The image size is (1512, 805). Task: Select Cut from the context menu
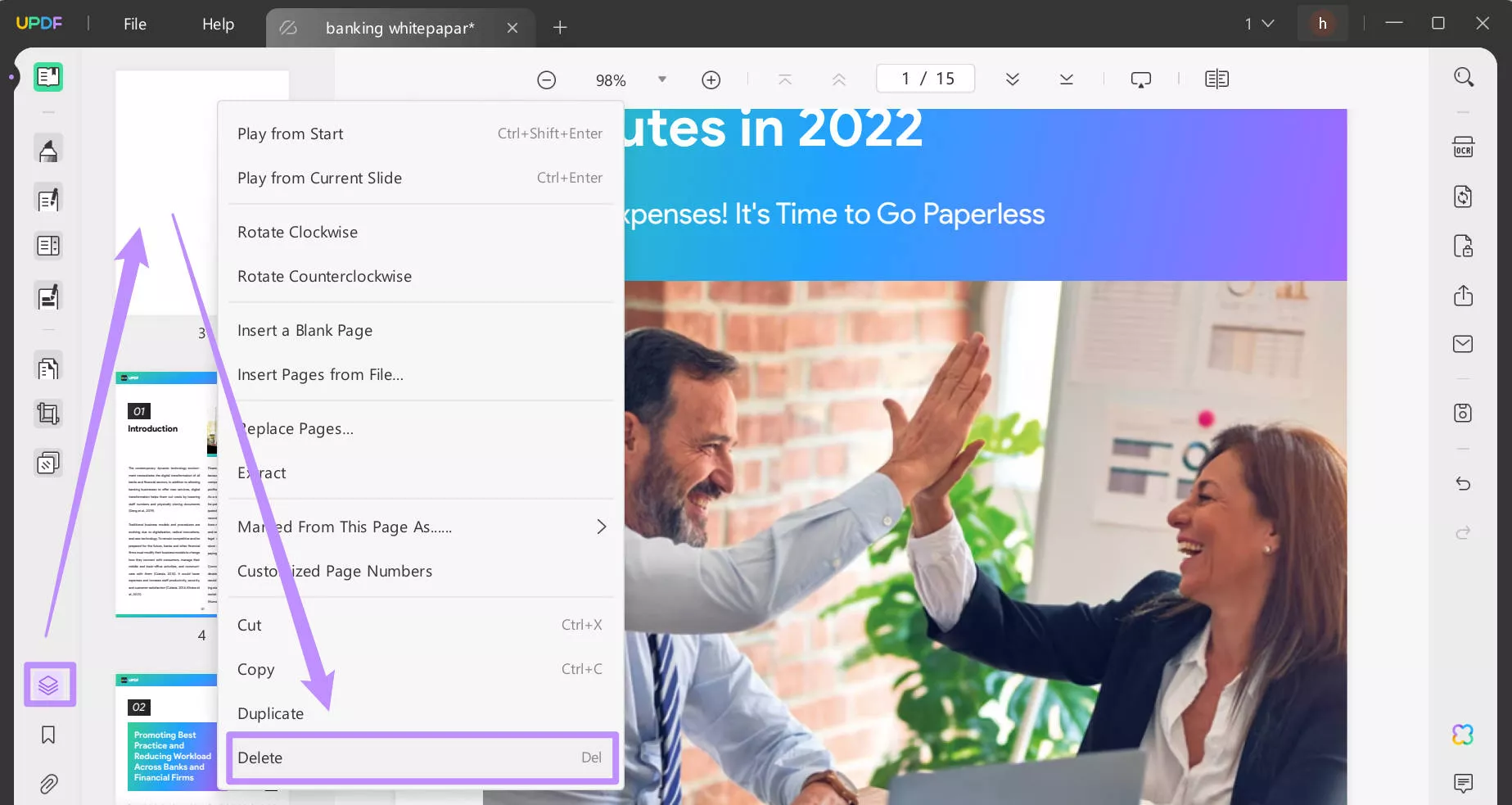click(421, 625)
